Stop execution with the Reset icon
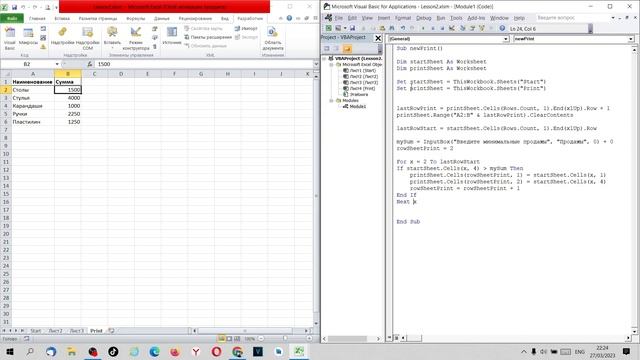This screenshot has width=640, height=360. coord(442,28)
